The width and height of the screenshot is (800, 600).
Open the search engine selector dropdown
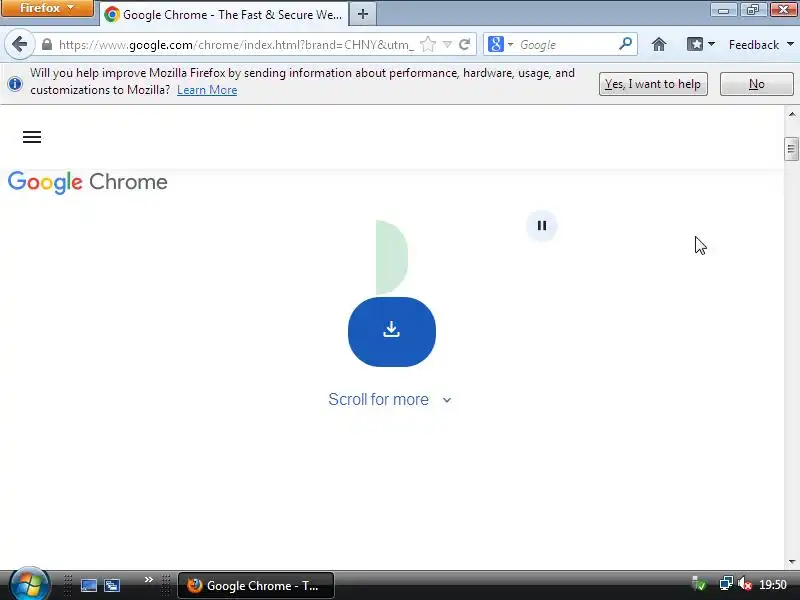click(501, 44)
